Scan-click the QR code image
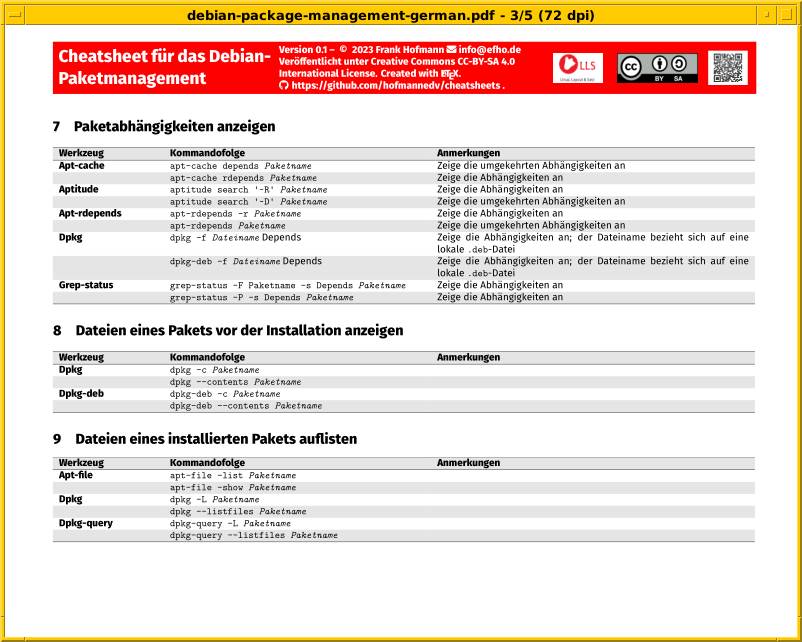 tap(728, 68)
